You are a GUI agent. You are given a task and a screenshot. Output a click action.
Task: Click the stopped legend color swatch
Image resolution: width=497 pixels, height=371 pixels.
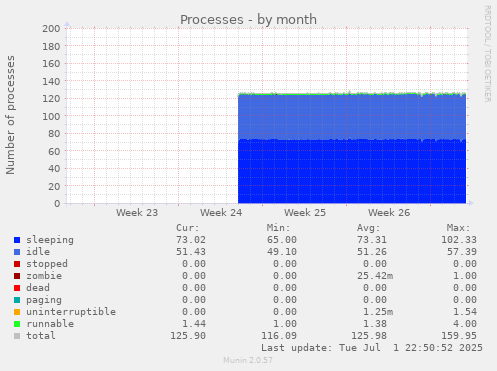point(17,264)
